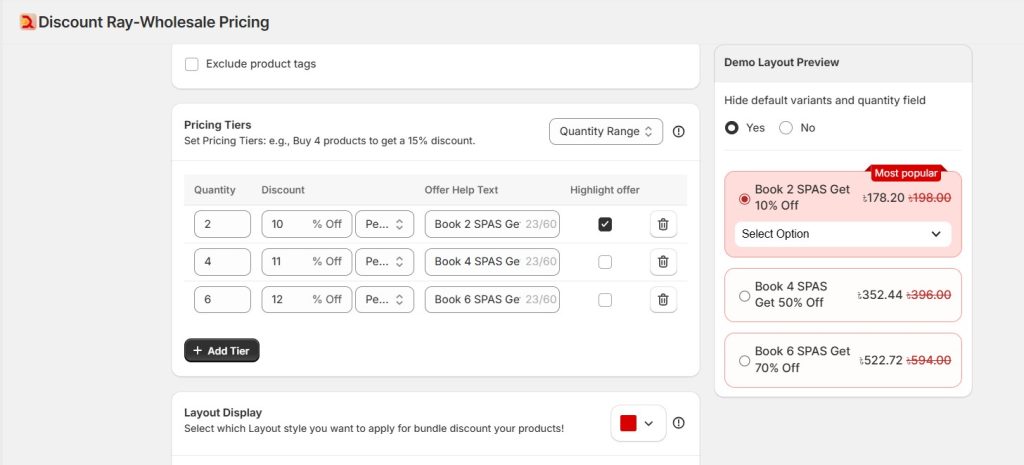Expand the Select Option dropdown in preview
1024x465 pixels.
(x=842, y=234)
